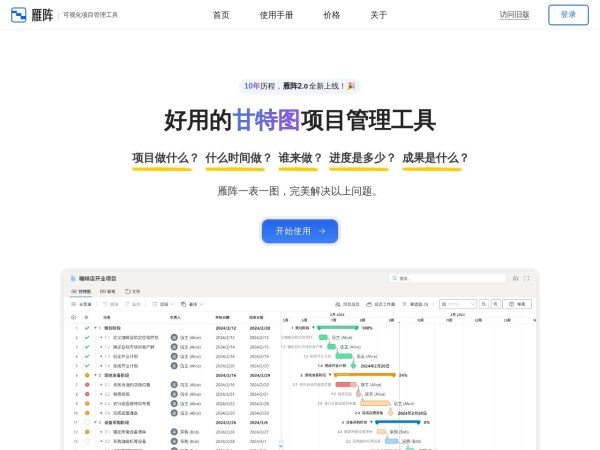Click the fullscreen icon in preview header
Viewport: 600px width, 450px height.
click(527, 278)
